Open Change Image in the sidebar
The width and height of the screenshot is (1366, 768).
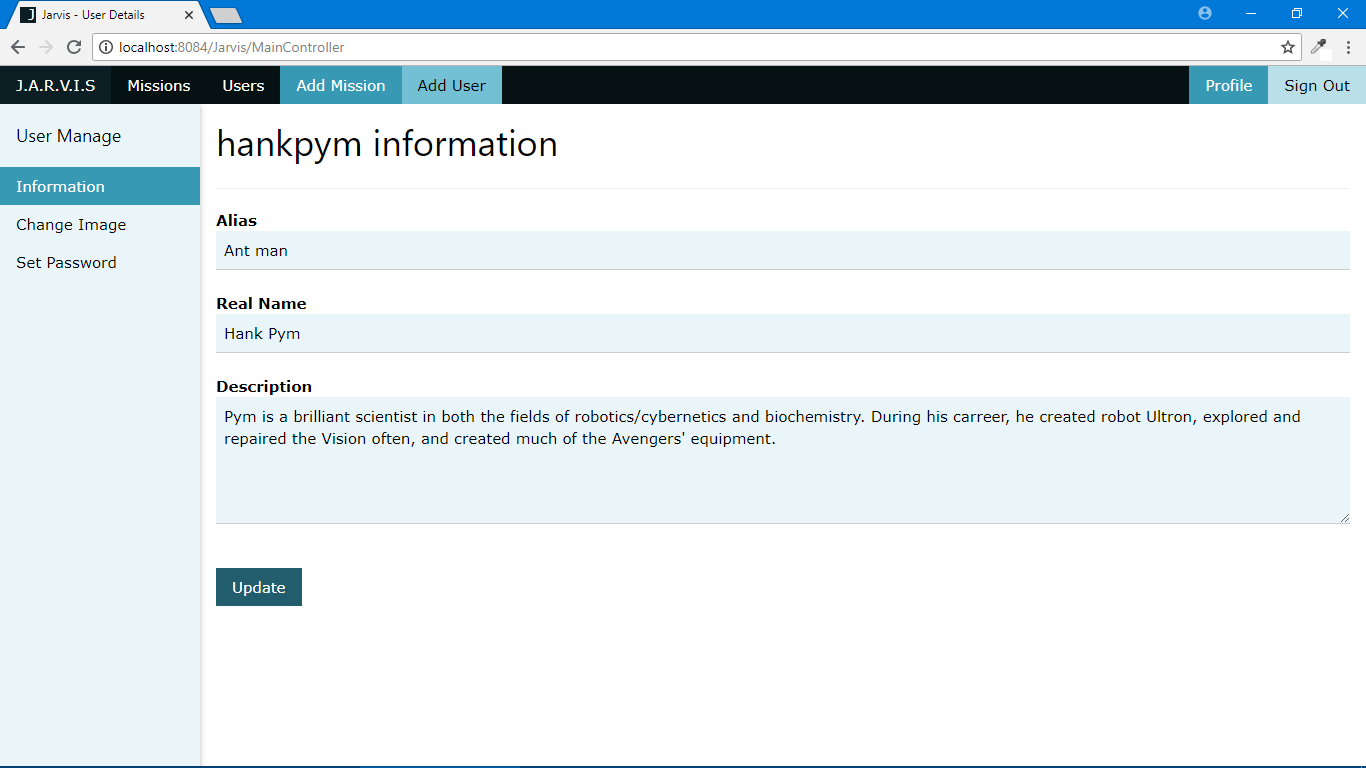[x=100, y=224]
